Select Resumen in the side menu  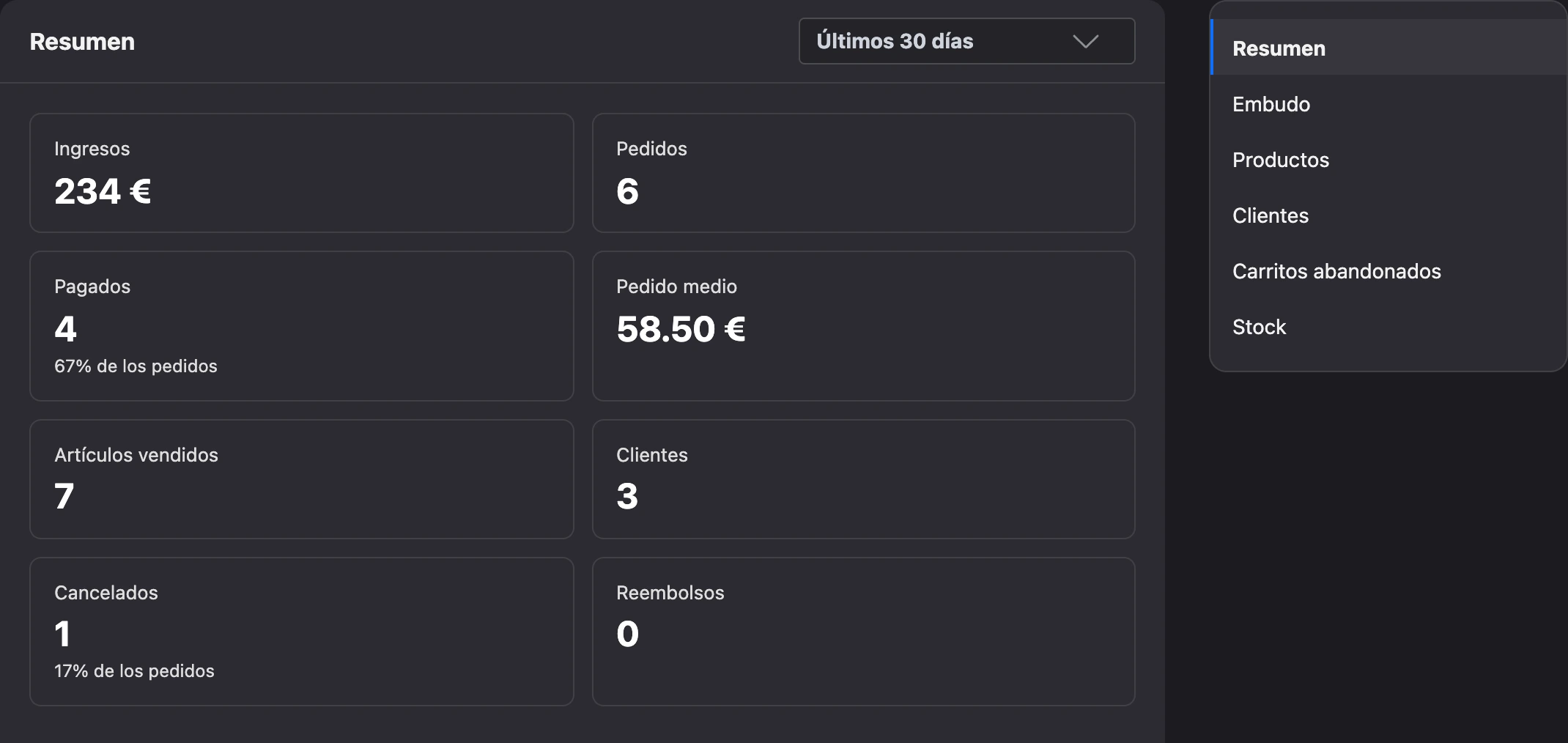1388,48
